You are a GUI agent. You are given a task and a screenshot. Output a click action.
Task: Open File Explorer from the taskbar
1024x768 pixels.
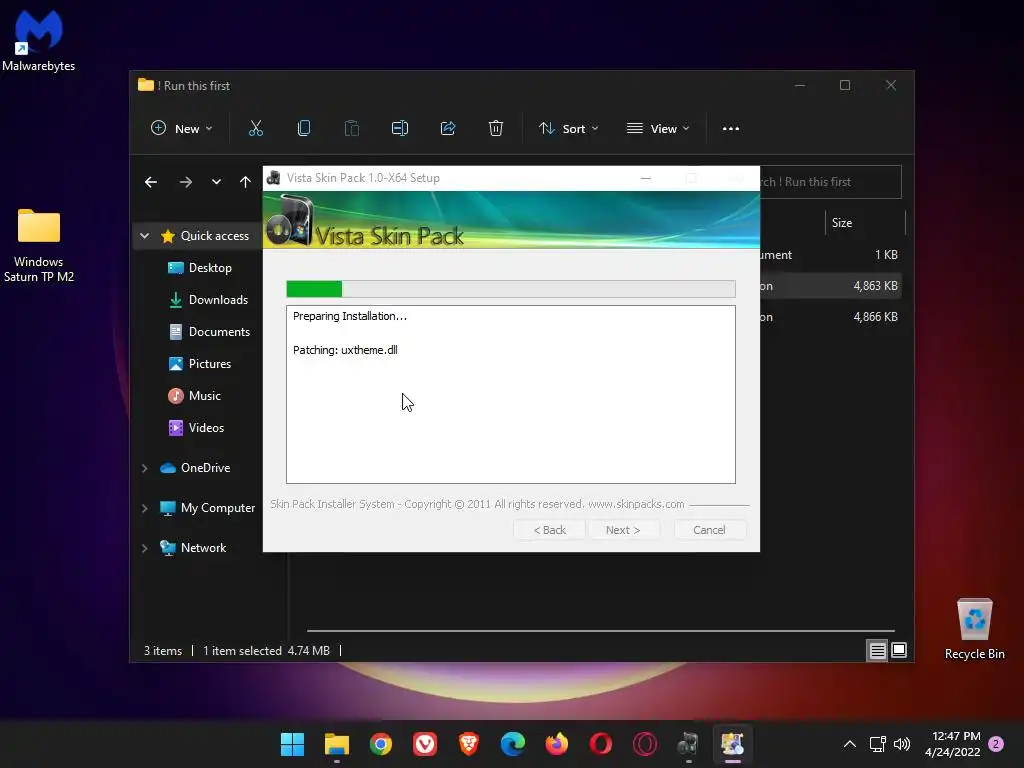[x=337, y=744]
